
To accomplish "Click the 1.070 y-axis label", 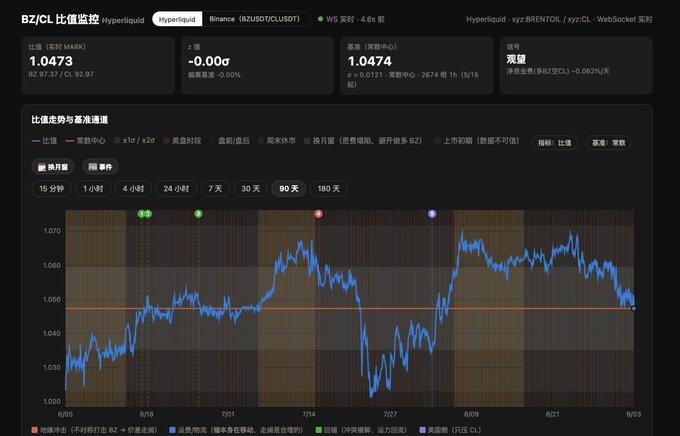I will tap(52, 231).
